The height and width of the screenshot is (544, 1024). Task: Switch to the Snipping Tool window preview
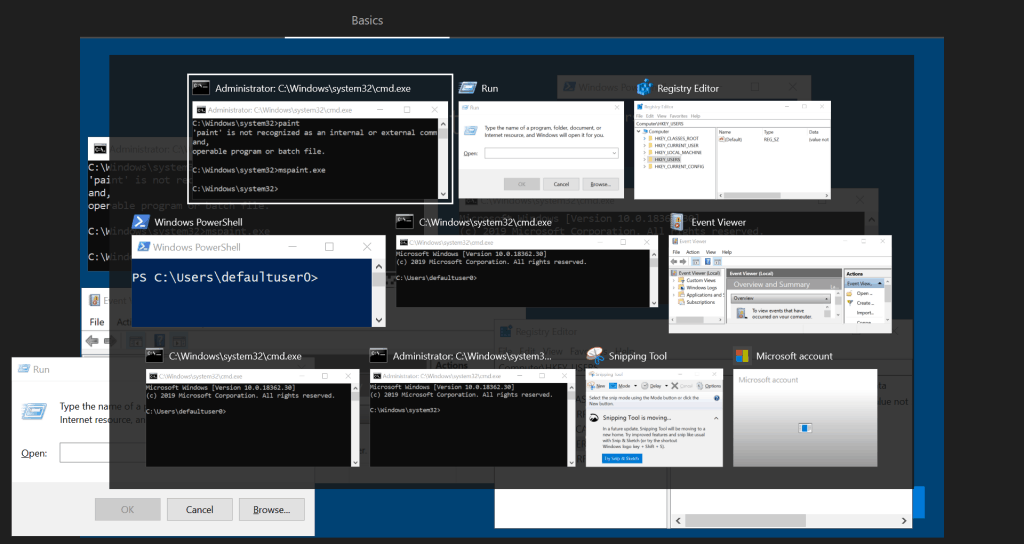click(x=654, y=418)
